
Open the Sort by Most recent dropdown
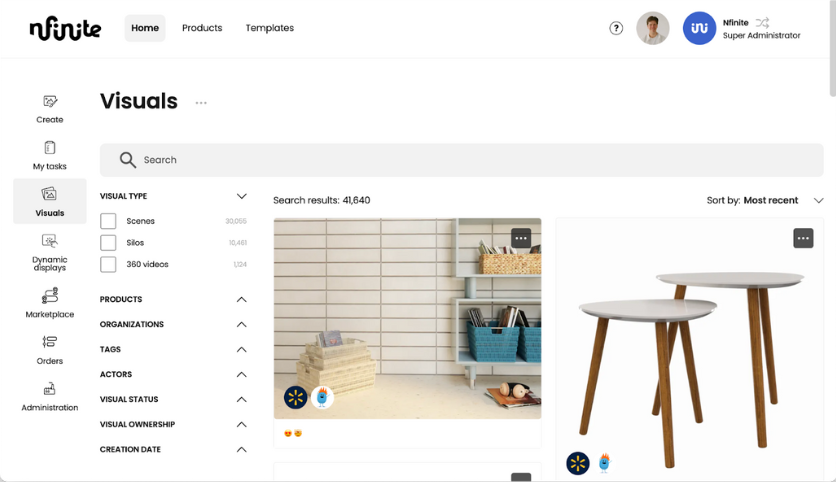click(x=765, y=200)
